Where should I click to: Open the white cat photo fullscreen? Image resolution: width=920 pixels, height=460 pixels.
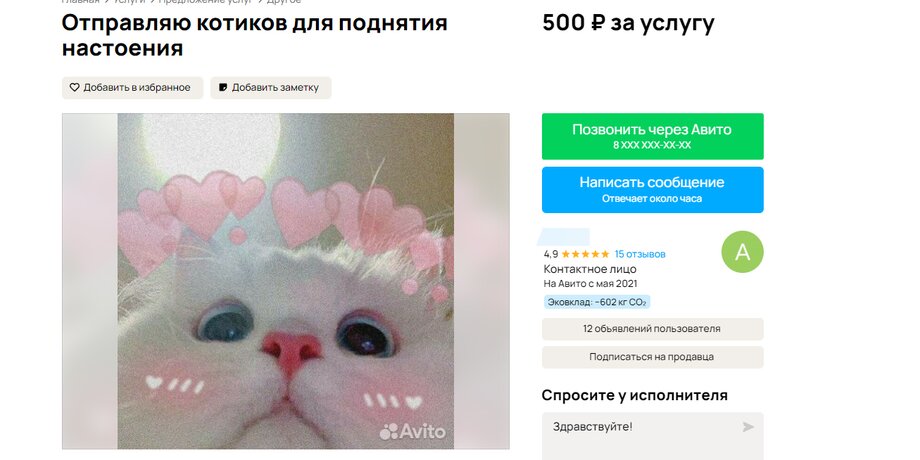286,281
